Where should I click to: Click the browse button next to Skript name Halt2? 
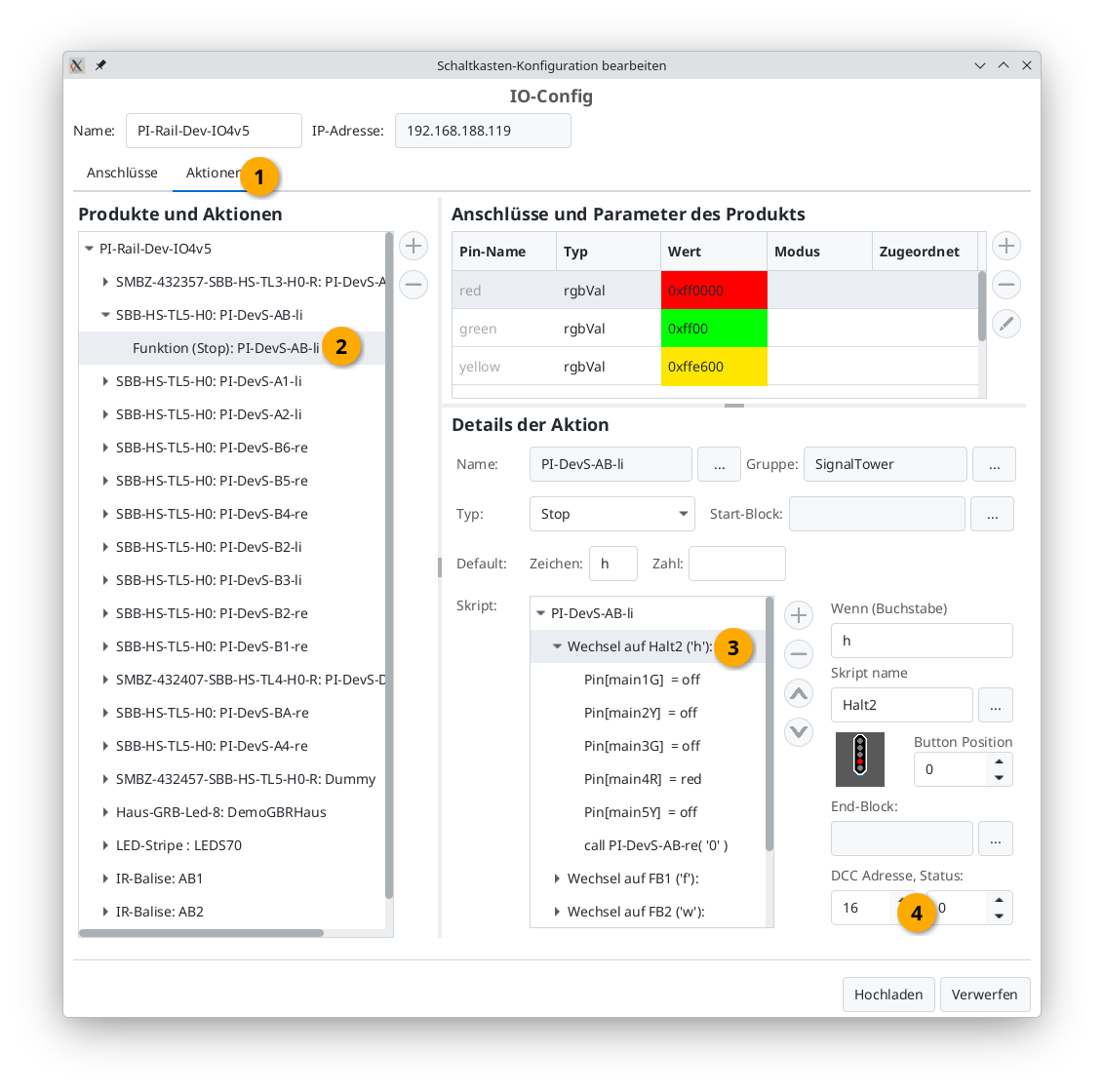tap(996, 706)
